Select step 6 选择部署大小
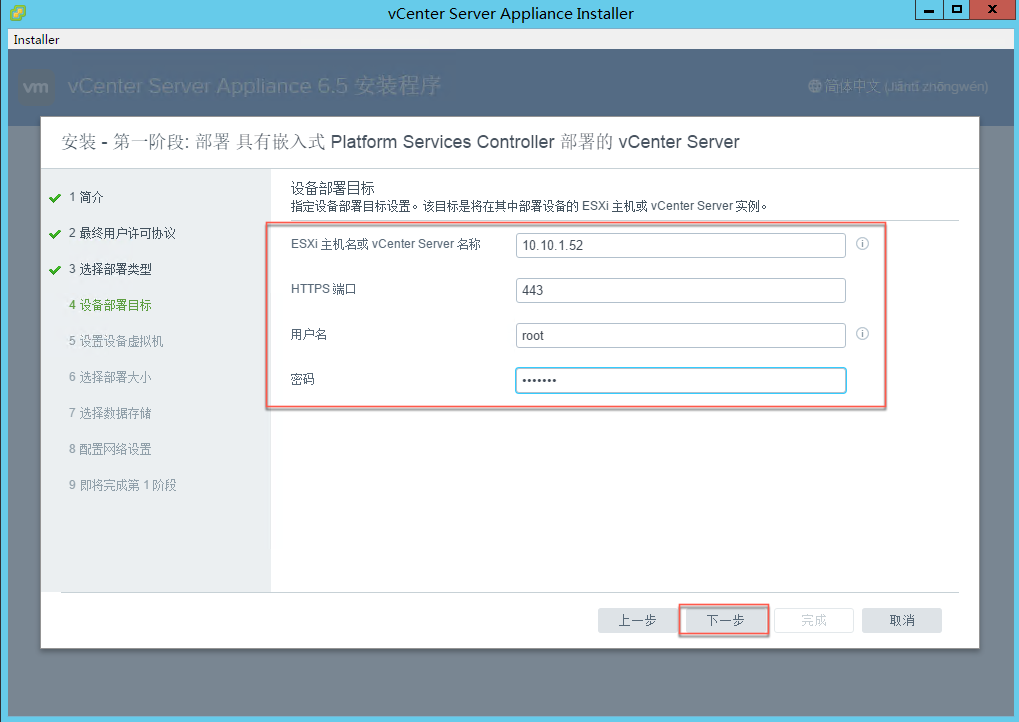1019x722 pixels. tap(110, 377)
